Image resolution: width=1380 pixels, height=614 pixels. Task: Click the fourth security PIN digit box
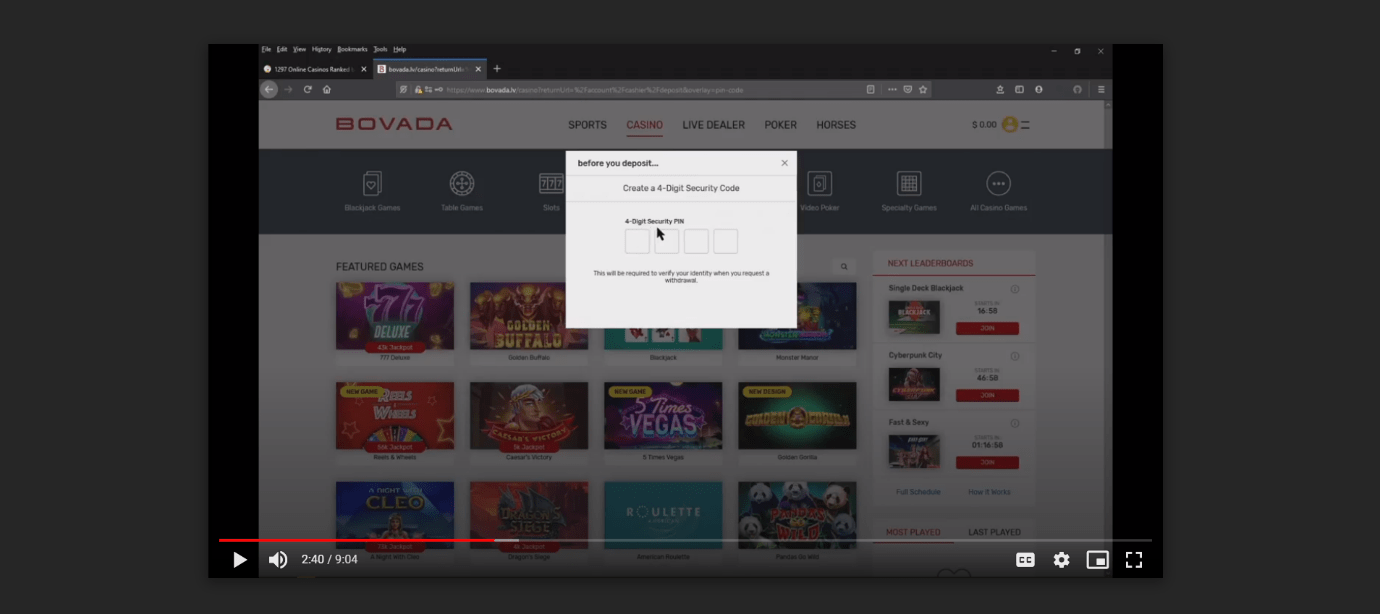[x=726, y=241]
